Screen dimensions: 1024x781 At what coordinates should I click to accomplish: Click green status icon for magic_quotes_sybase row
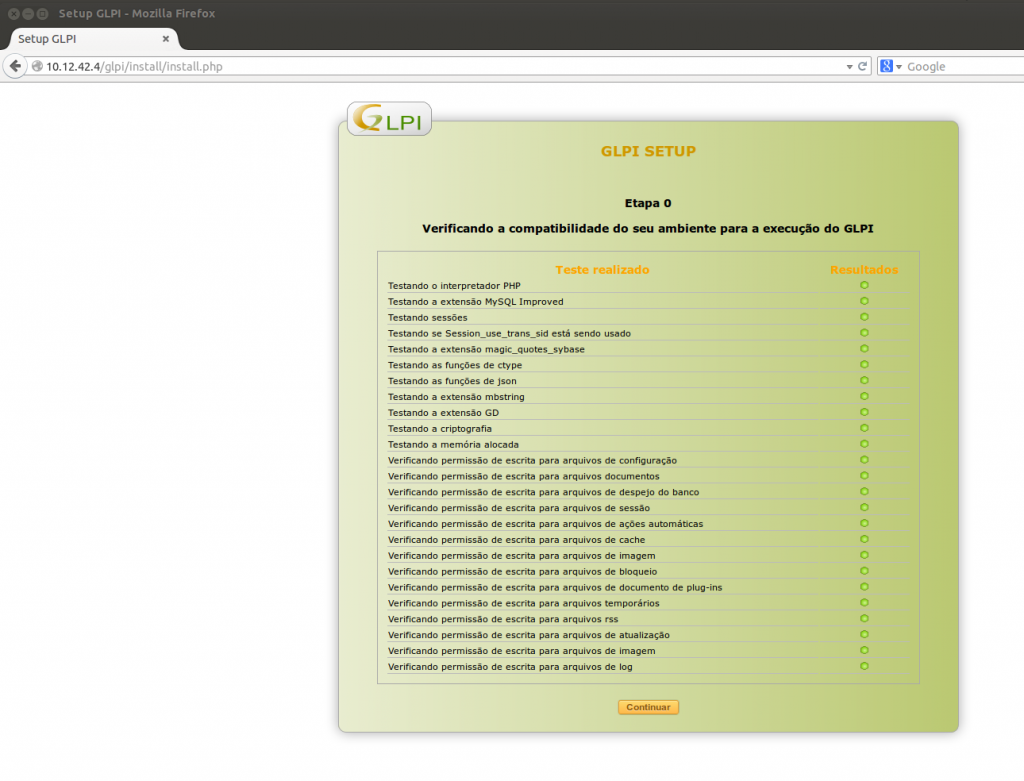click(864, 349)
